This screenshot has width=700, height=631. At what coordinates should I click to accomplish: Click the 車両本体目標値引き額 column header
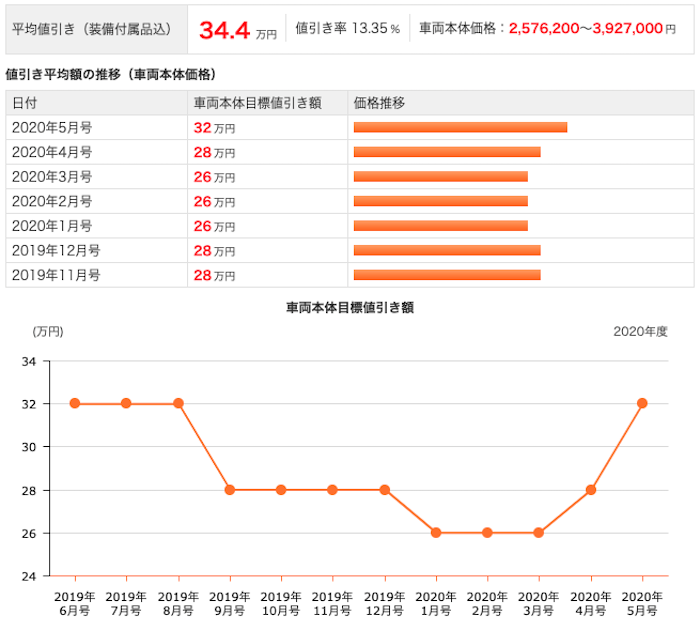click(258, 103)
